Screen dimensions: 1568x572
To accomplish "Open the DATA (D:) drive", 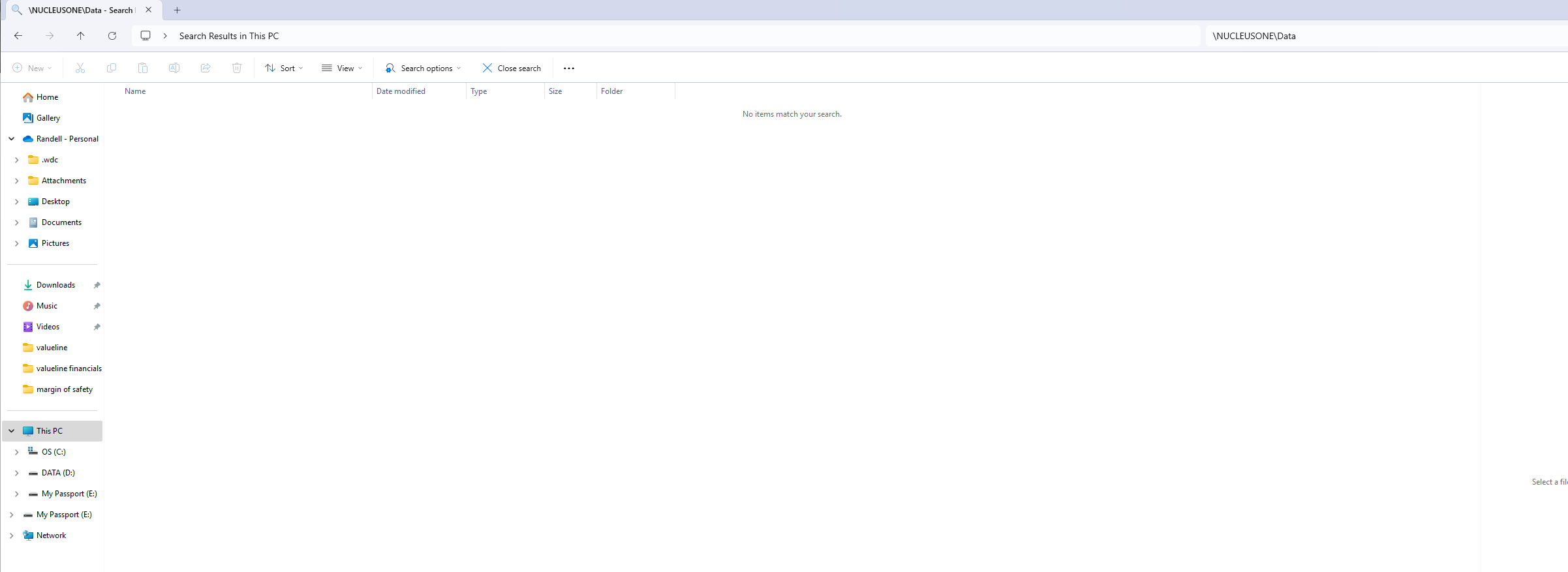I will tap(58, 473).
